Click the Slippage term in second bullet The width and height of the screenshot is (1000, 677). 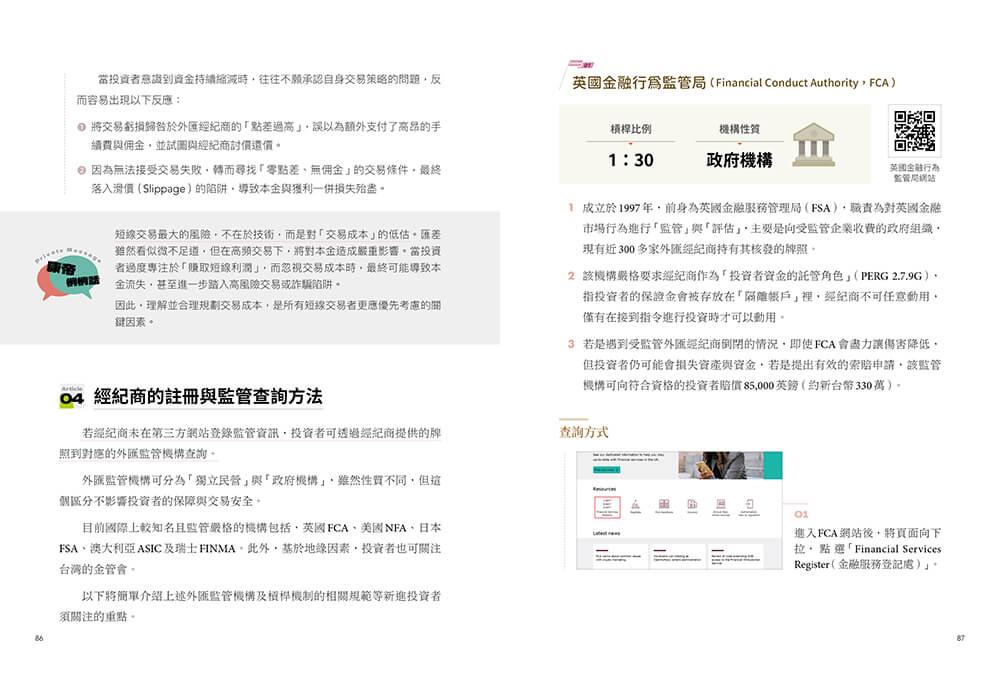(x=164, y=189)
